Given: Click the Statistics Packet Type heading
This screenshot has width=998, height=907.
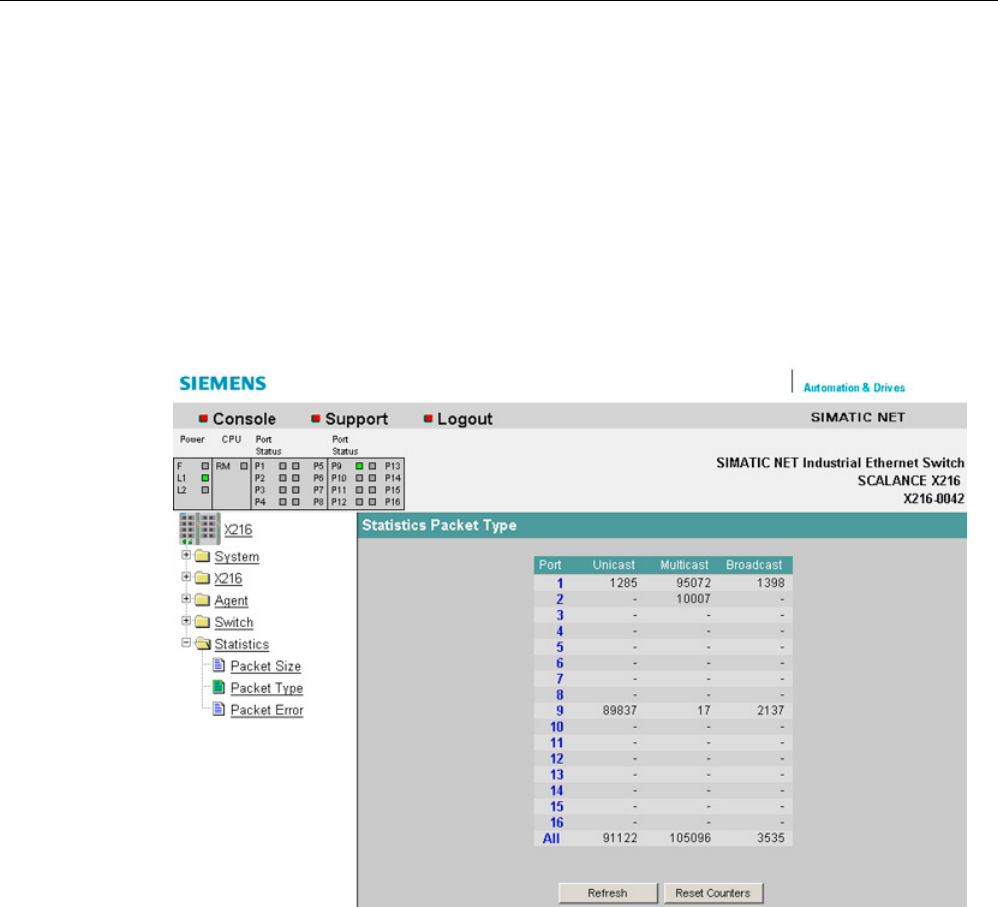Looking at the screenshot, I should (x=439, y=525).
